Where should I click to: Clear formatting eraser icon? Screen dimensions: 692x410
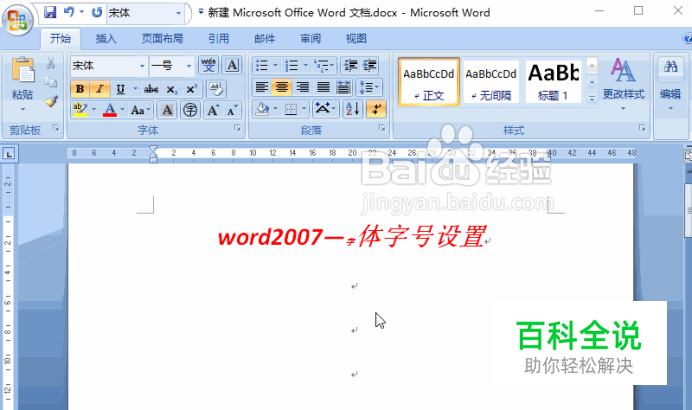coord(216,89)
